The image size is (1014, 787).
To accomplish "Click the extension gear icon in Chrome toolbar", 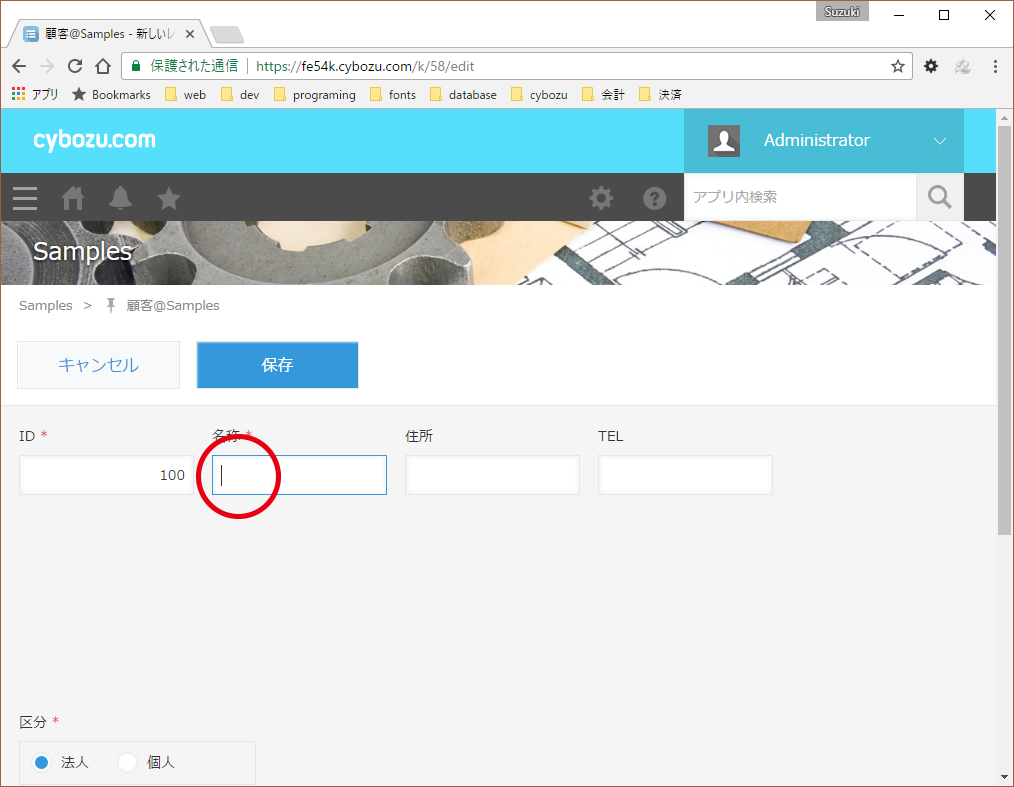I will [x=931, y=66].
